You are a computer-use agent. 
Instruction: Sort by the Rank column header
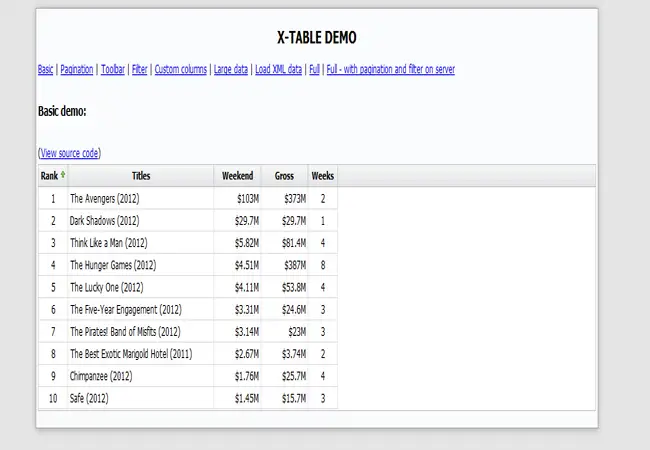click(x=53, y=176)
